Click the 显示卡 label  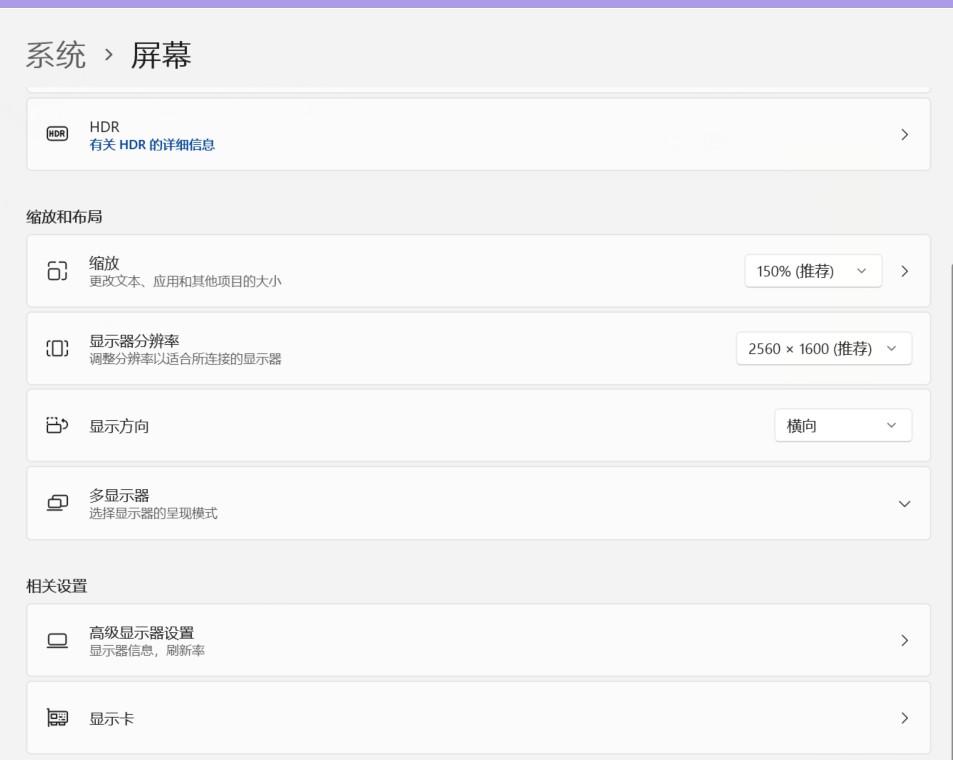click(x=112, y=719)
